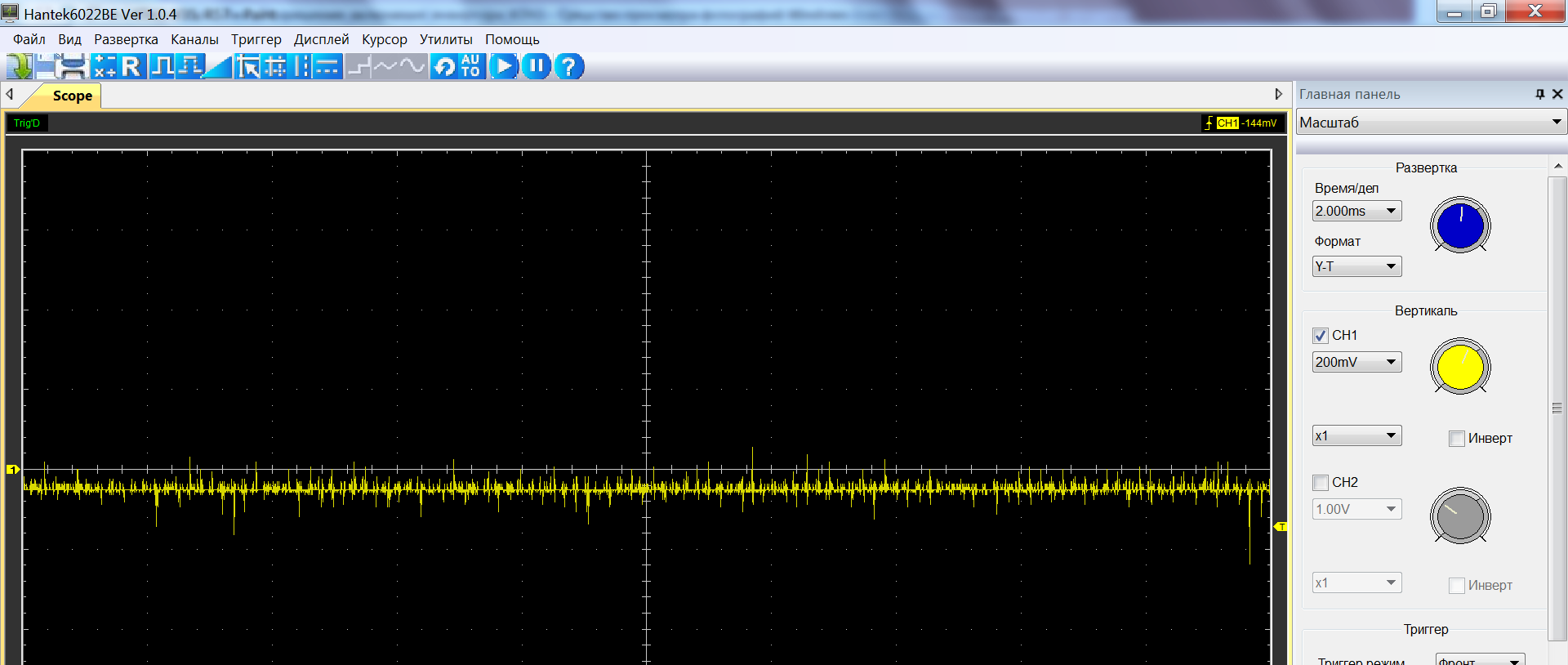Viewport: 1568px width, 665px height.
Task: Open the math operations (+-×÷) tool
Action: click(x=104, y=66)
